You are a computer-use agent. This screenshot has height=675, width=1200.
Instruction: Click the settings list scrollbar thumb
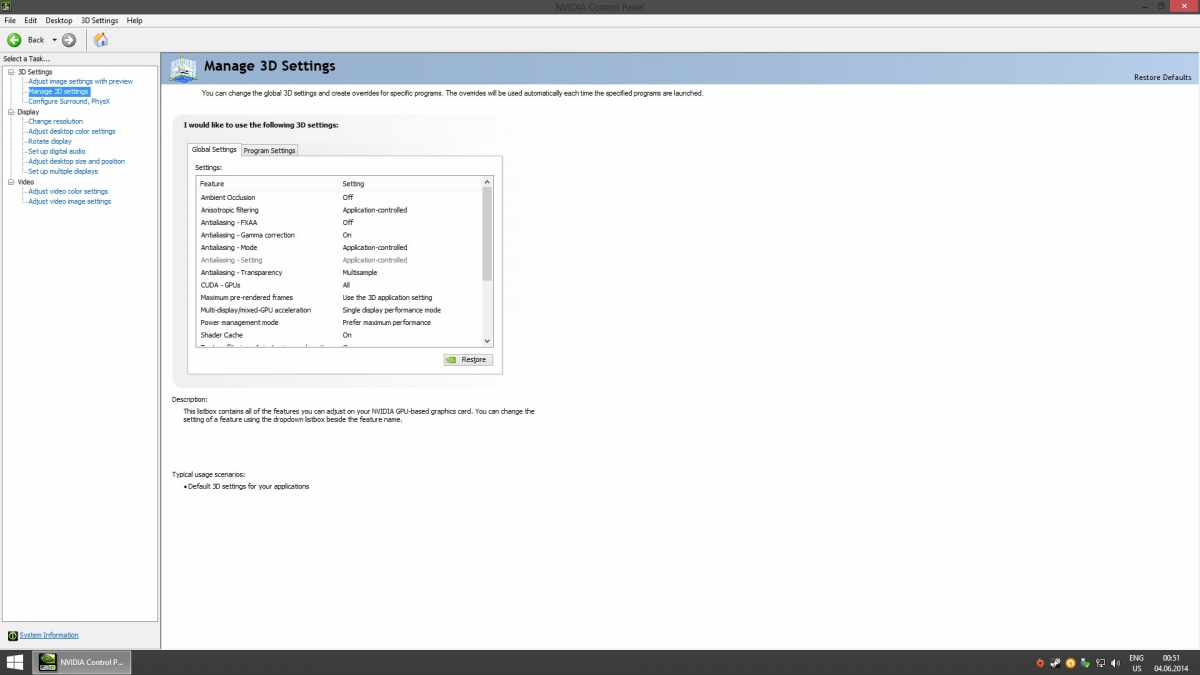click(x=488, y=234)
